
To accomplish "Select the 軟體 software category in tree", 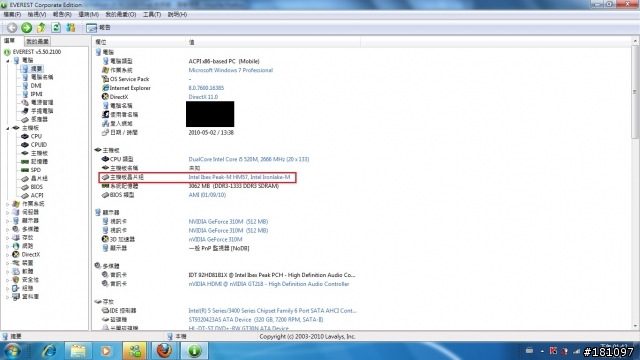I will click(x=27, y=271).
